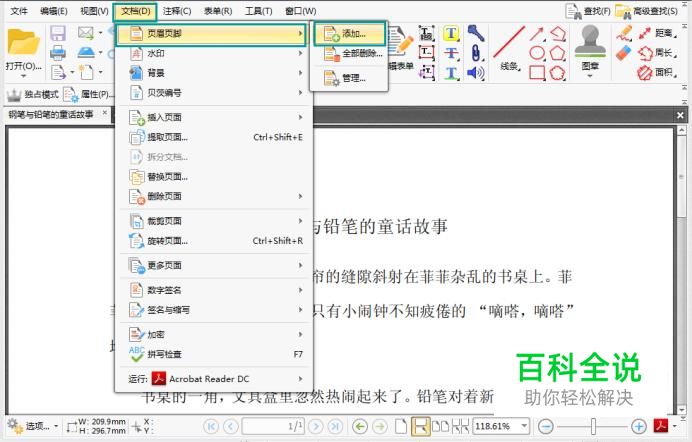The height and width of the screenshot is (442, 692).
Task: Expand the Background (背景) submenu
Action: coord(214,73)
